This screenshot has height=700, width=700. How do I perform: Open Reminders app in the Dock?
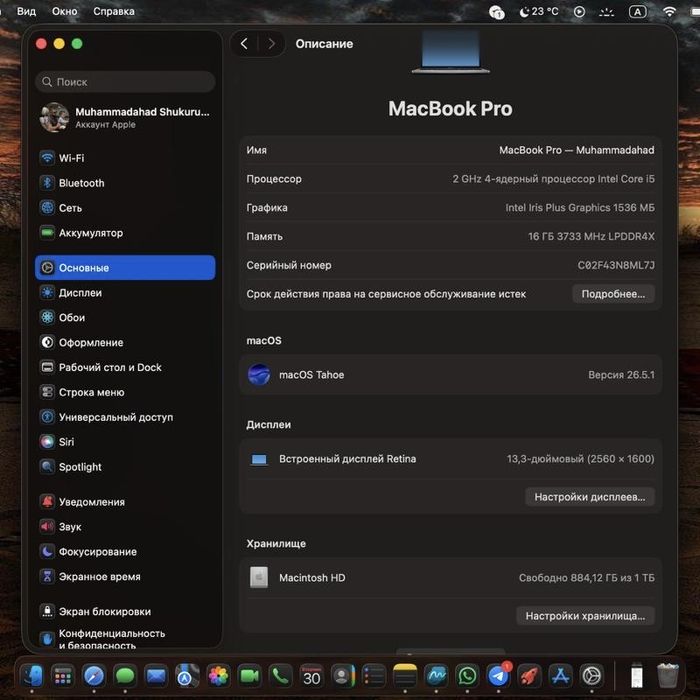pyautogui.click(x=374, y=676)
